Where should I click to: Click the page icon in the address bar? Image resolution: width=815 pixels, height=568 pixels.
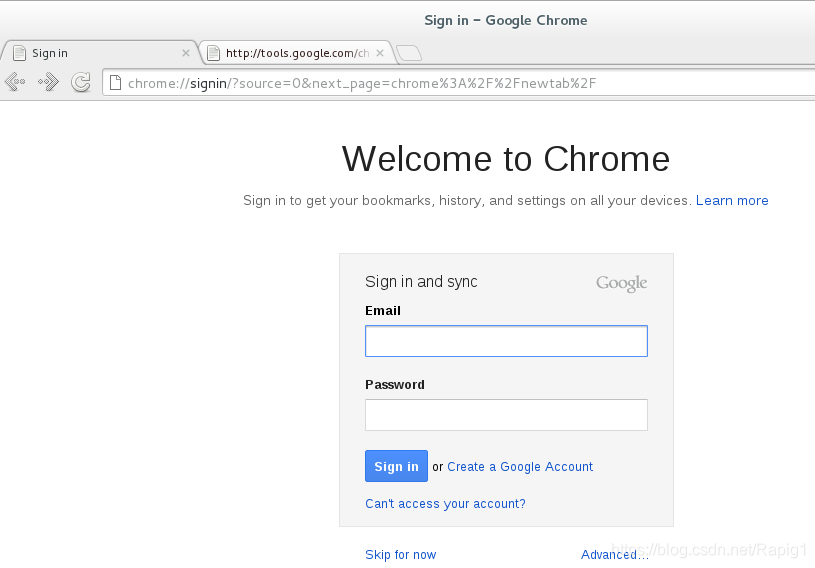click(x=115, y=83)
